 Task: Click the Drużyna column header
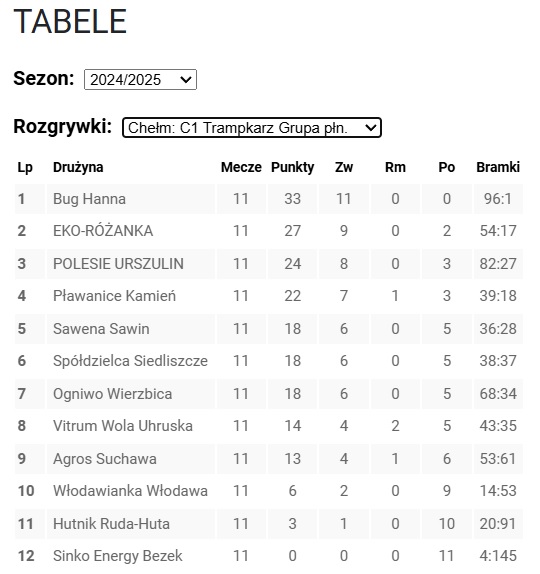78,167
